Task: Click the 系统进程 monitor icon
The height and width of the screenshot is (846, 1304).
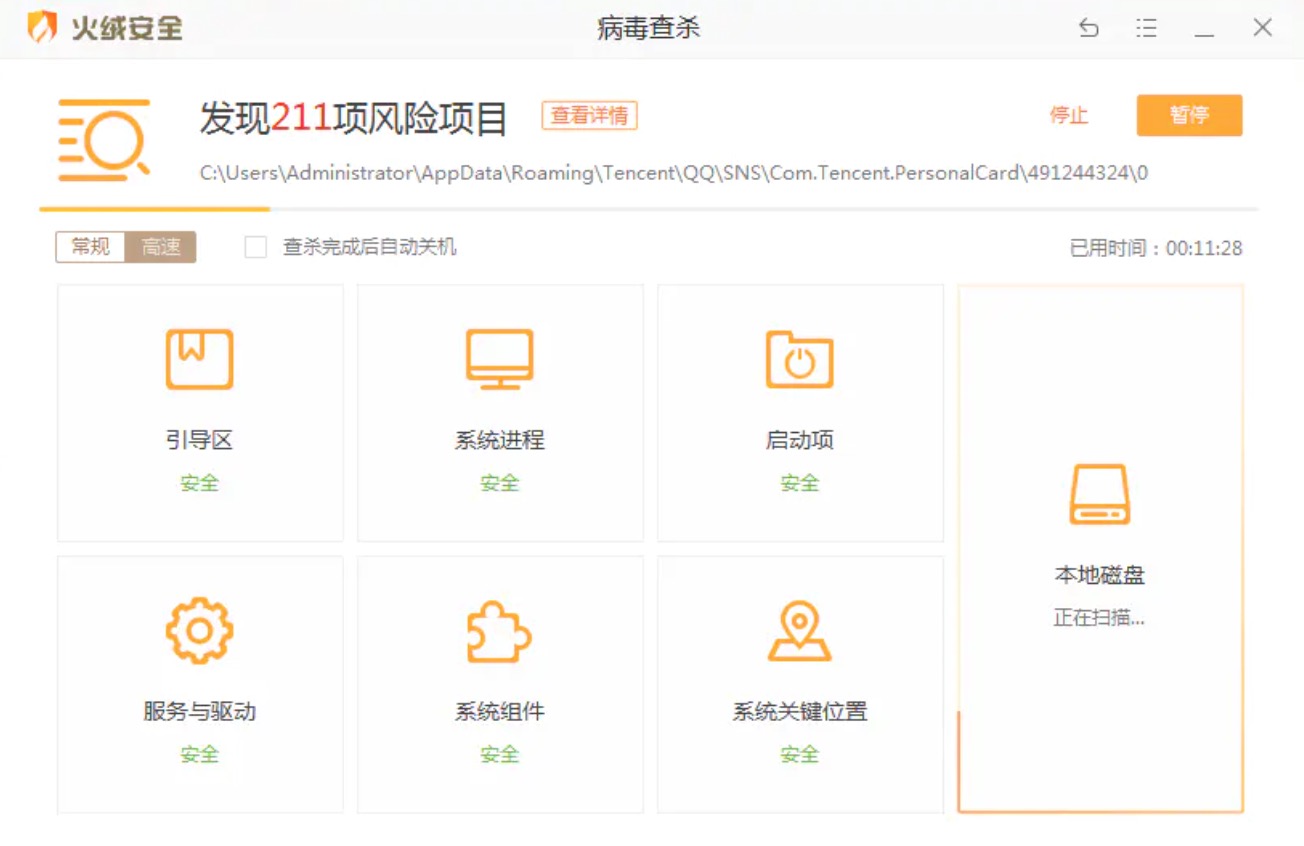Action: tap(499, 359)
